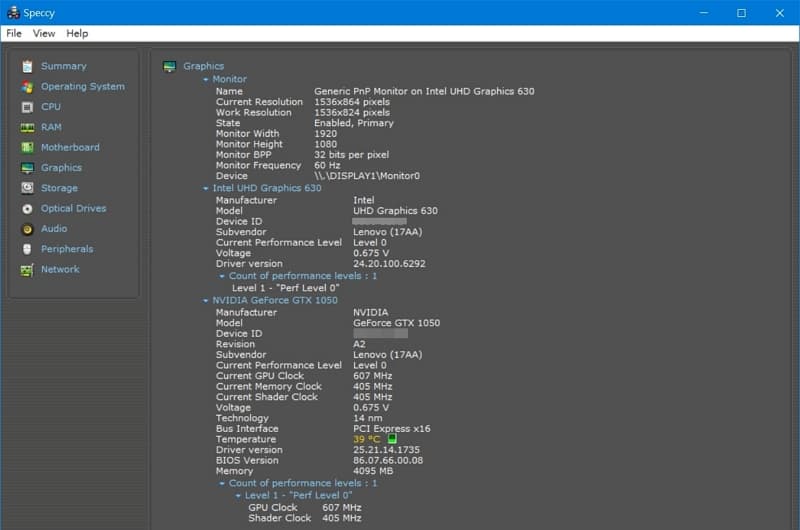Image resolution: width=800 pixels, height=530 pixels.
Task: Open the View menu
Action: click(x=44, y=33)
